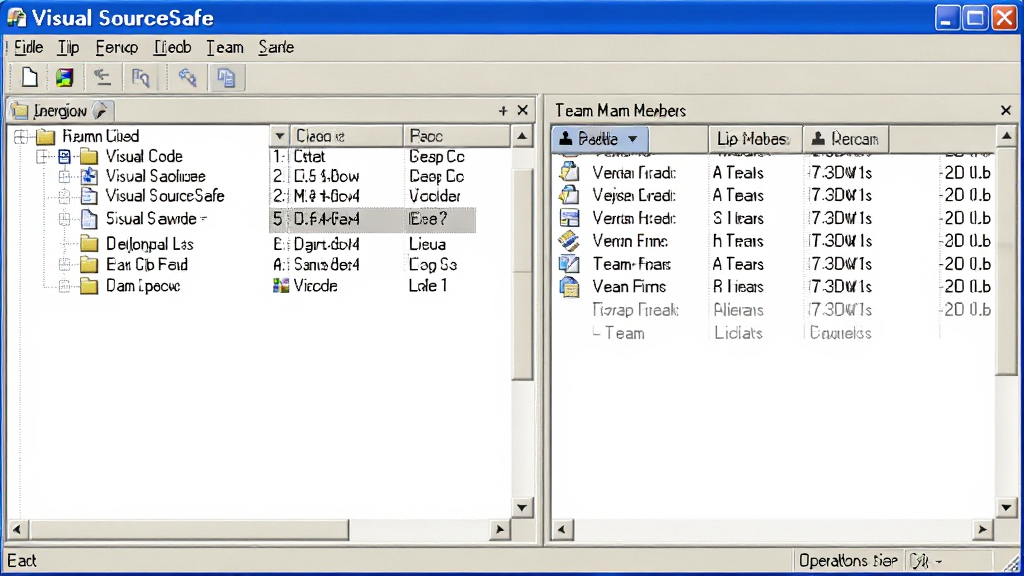This screenshot has height=576, width=1024.
Task: Click the link chain toolbar icon
Action: (x=187, y=78)
